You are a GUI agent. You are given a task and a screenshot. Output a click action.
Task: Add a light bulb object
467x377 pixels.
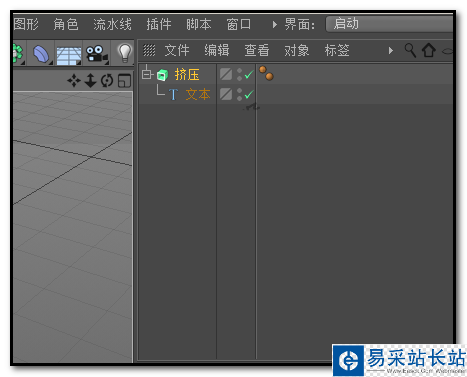(x=125, y=53)
